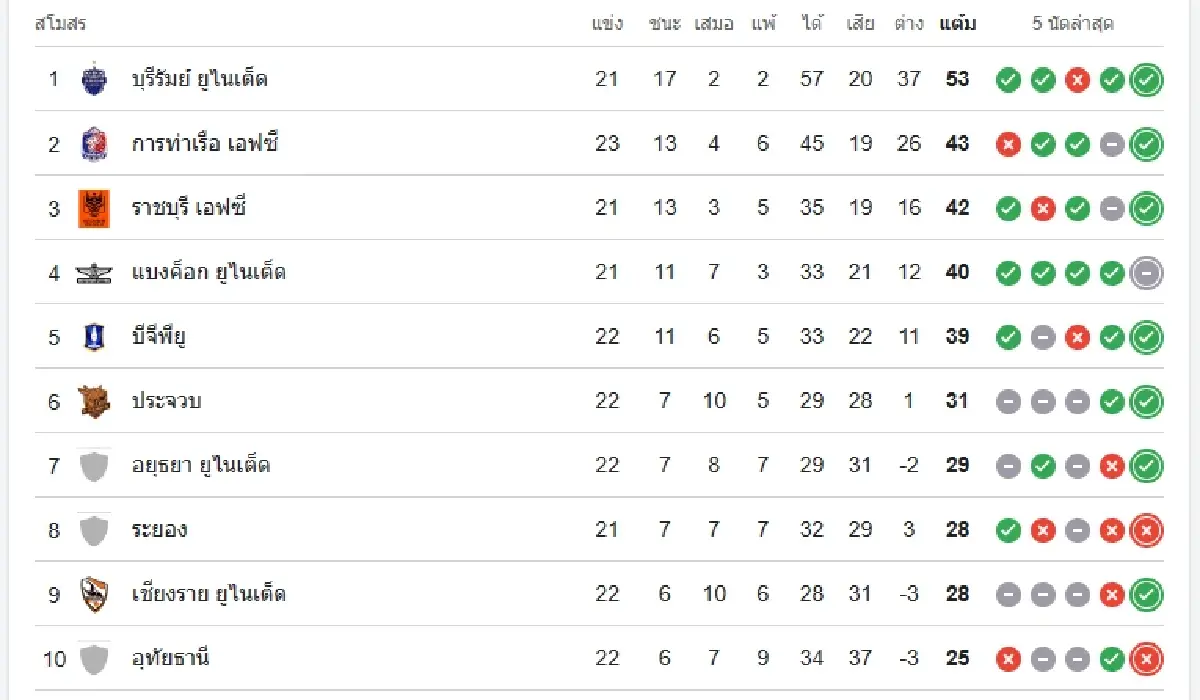Click the แต้ม (points) column header

pyautogui.click(x=957, y=23)
